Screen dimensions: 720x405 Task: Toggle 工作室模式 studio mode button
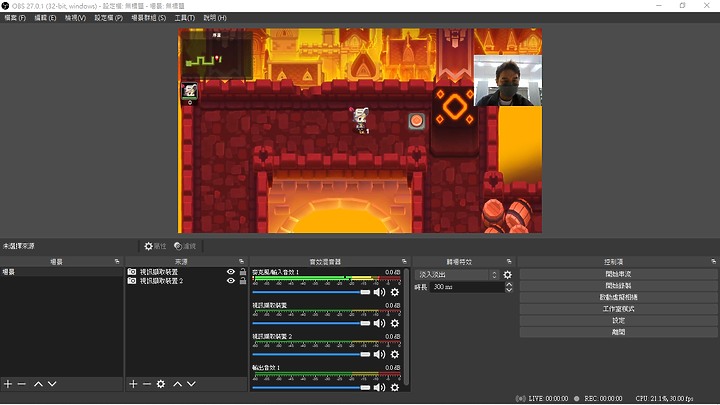[619, 309]
